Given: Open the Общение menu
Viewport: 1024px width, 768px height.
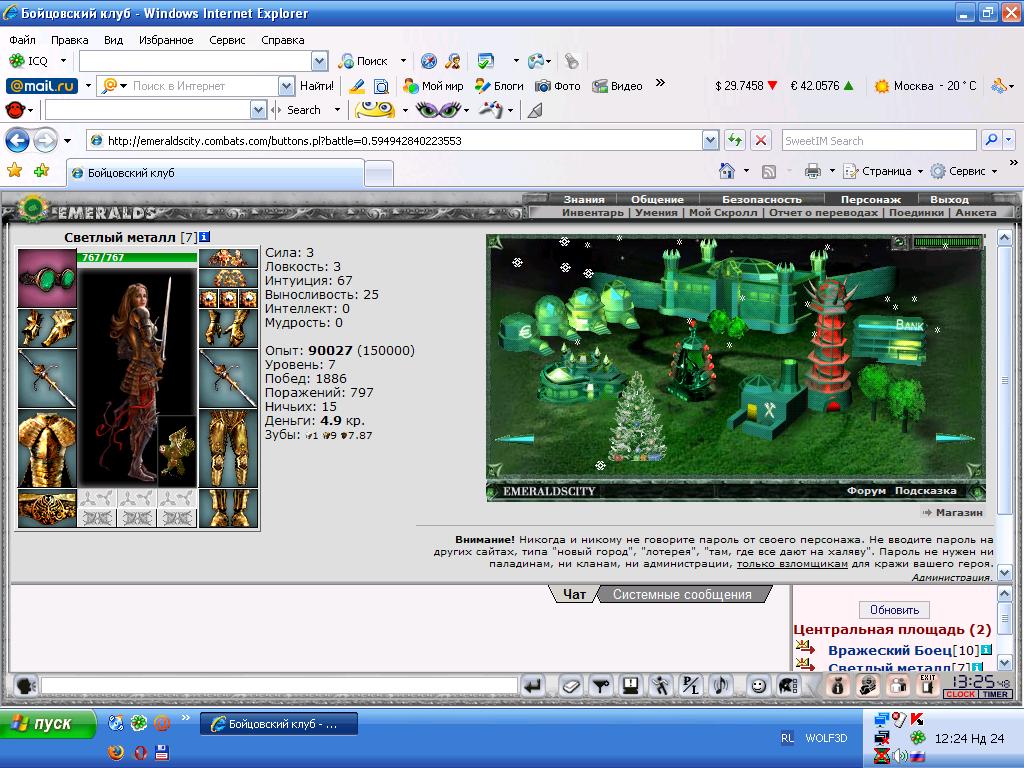Looking at the screenshot, I should (657, 199).
